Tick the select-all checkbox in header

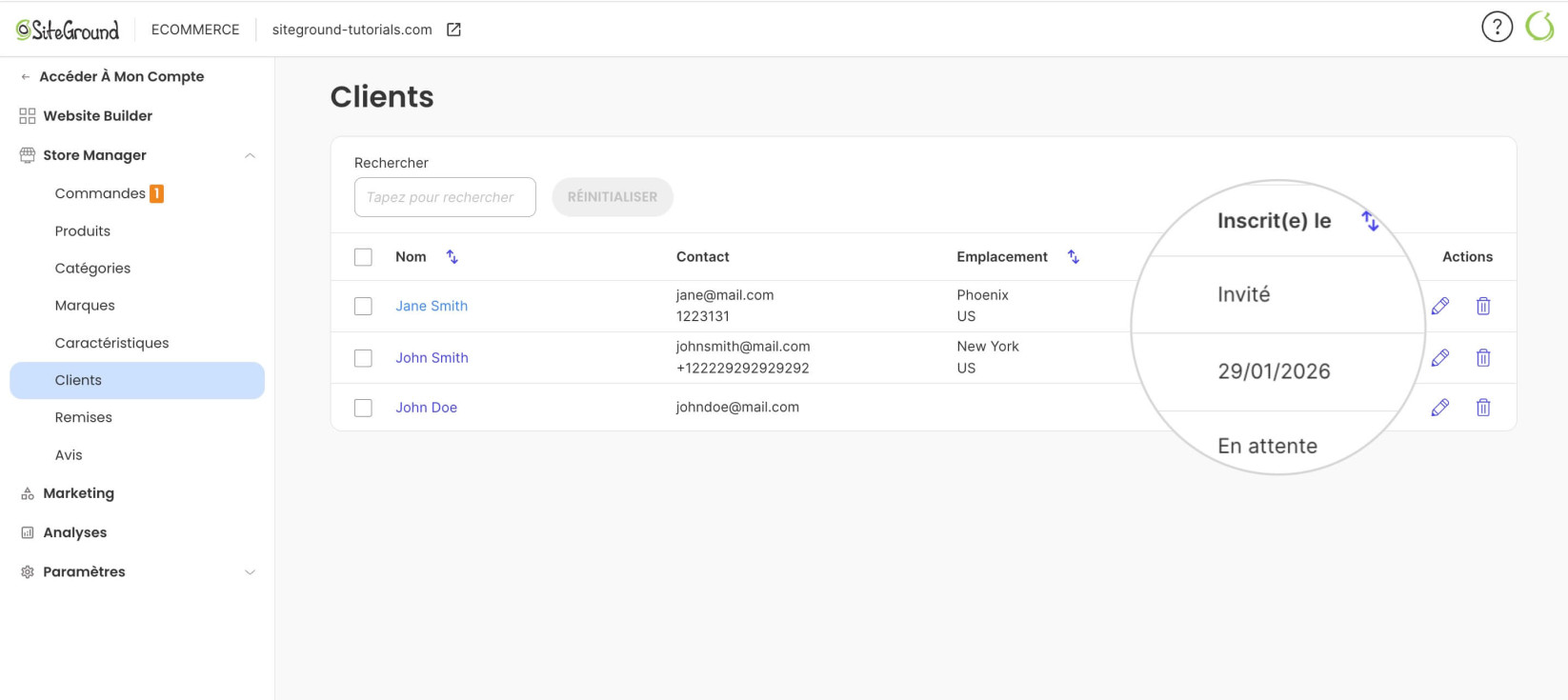(x=363, y=257)
